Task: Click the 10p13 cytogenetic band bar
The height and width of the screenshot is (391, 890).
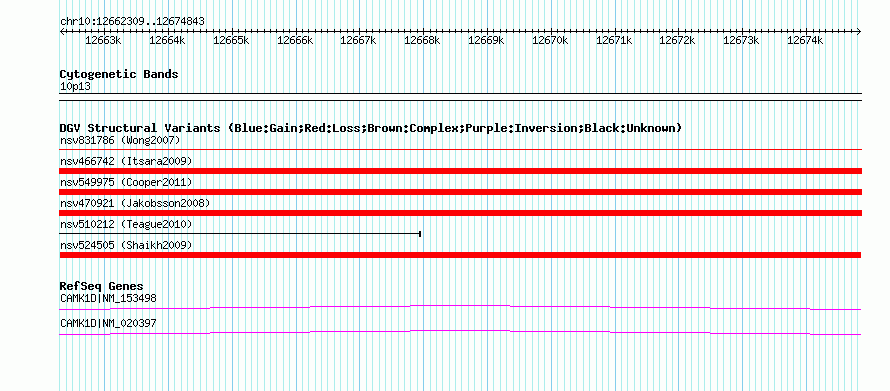Action: tap(460, 97)
